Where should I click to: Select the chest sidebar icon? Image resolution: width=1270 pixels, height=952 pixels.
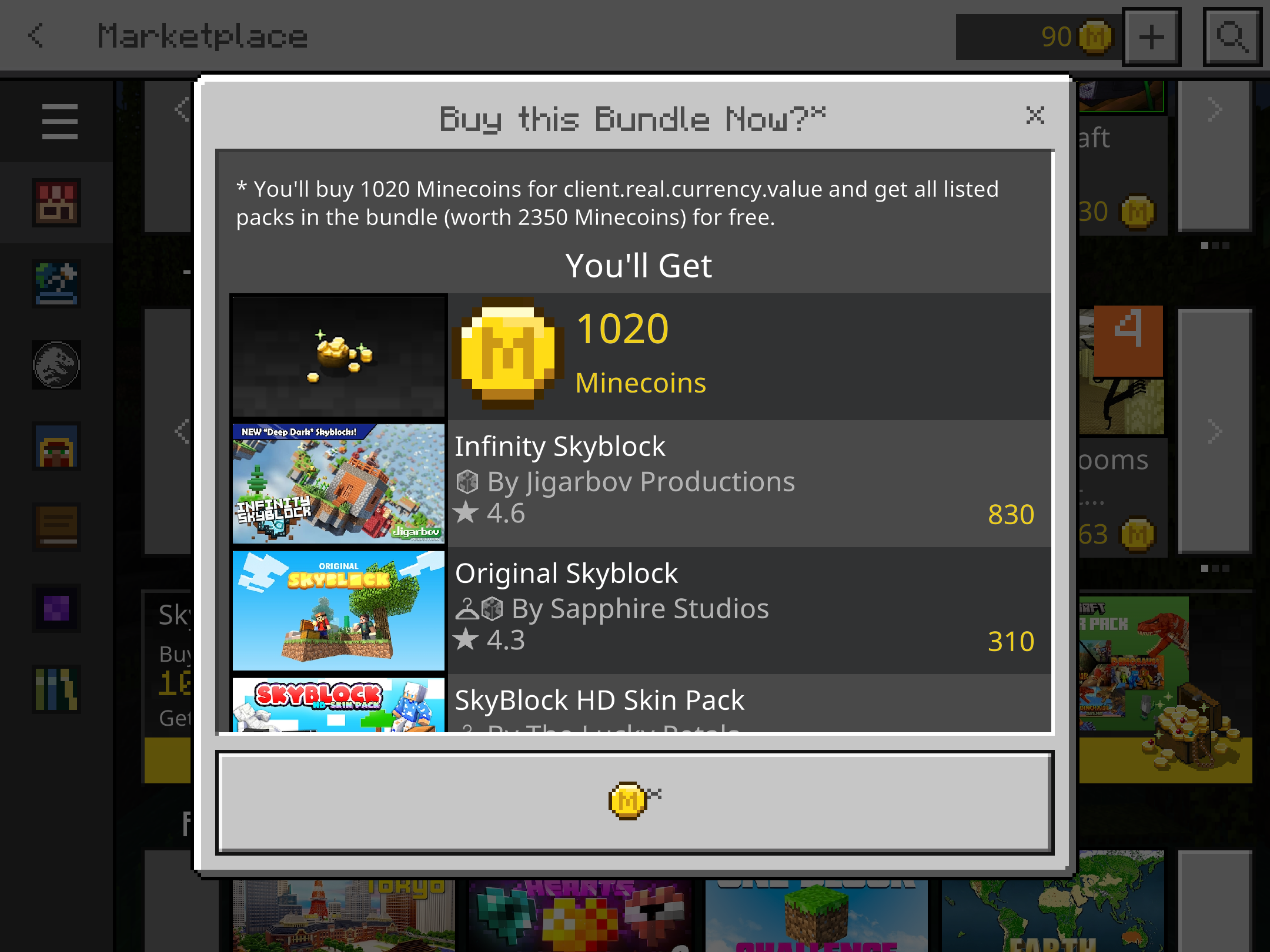[56, 527]
